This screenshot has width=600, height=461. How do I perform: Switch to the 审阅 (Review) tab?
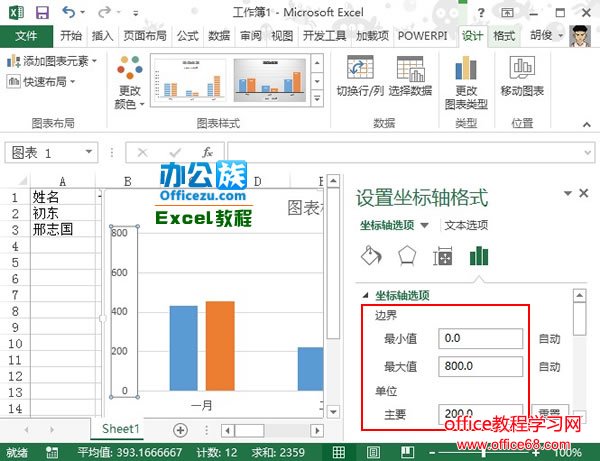251,36
